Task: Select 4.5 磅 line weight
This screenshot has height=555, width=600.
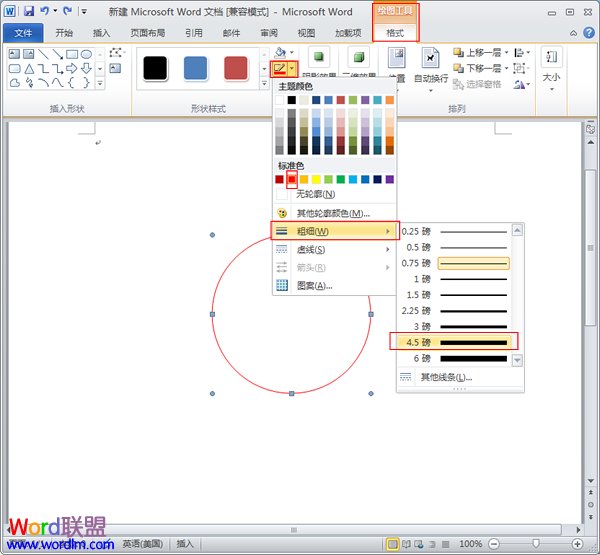Action: [455, 342]
